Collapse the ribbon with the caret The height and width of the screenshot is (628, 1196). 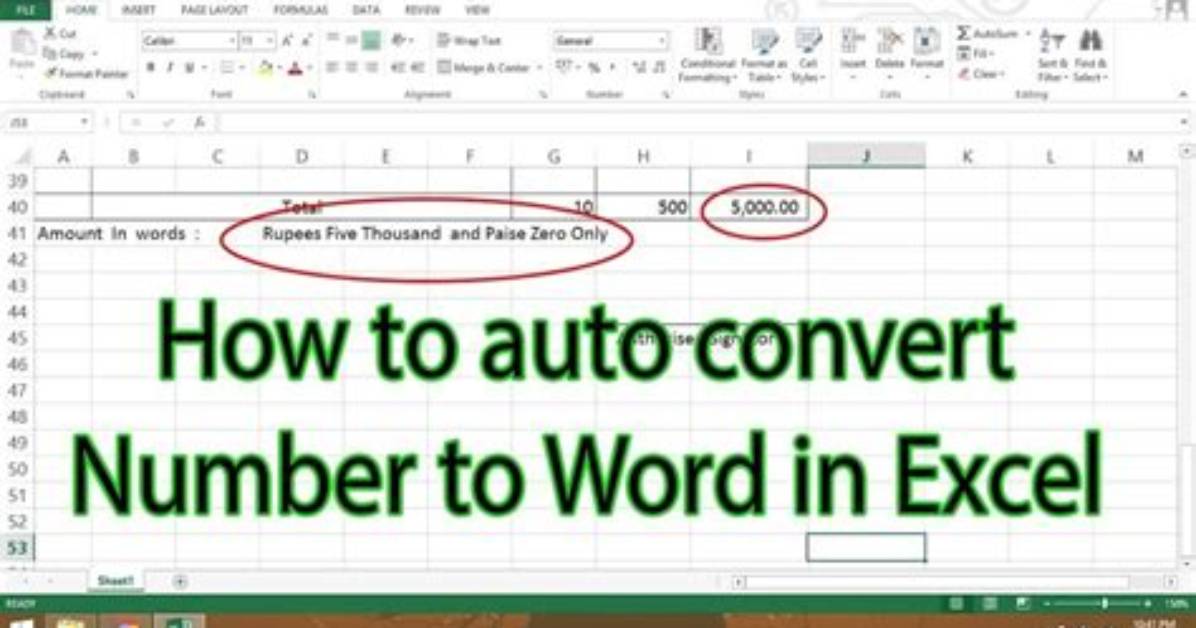point(1183,94)
